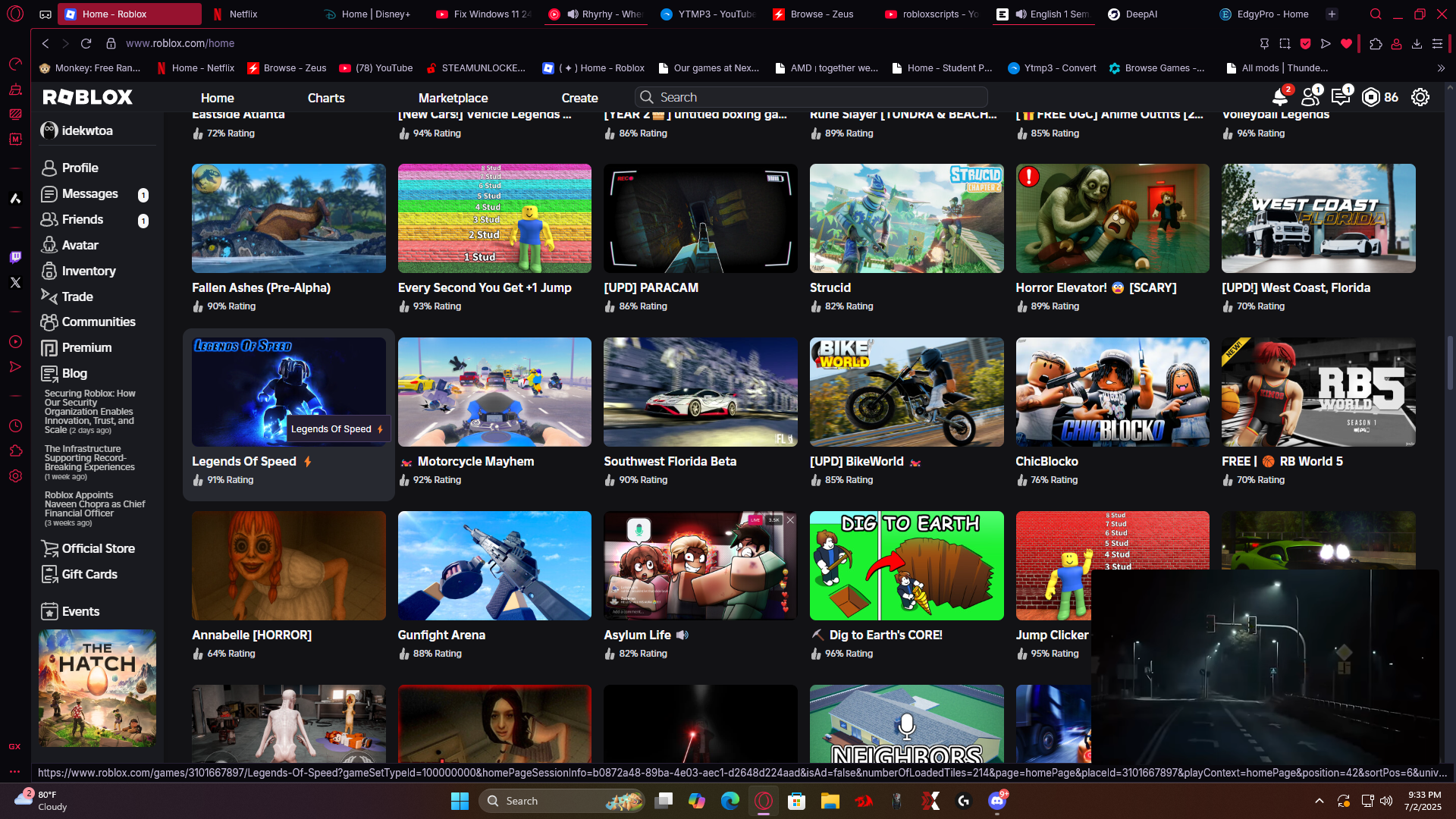Open the STEAMUNLOCKE... bookmark
This screenshot has height=819, width=1456.
point(475,68)
